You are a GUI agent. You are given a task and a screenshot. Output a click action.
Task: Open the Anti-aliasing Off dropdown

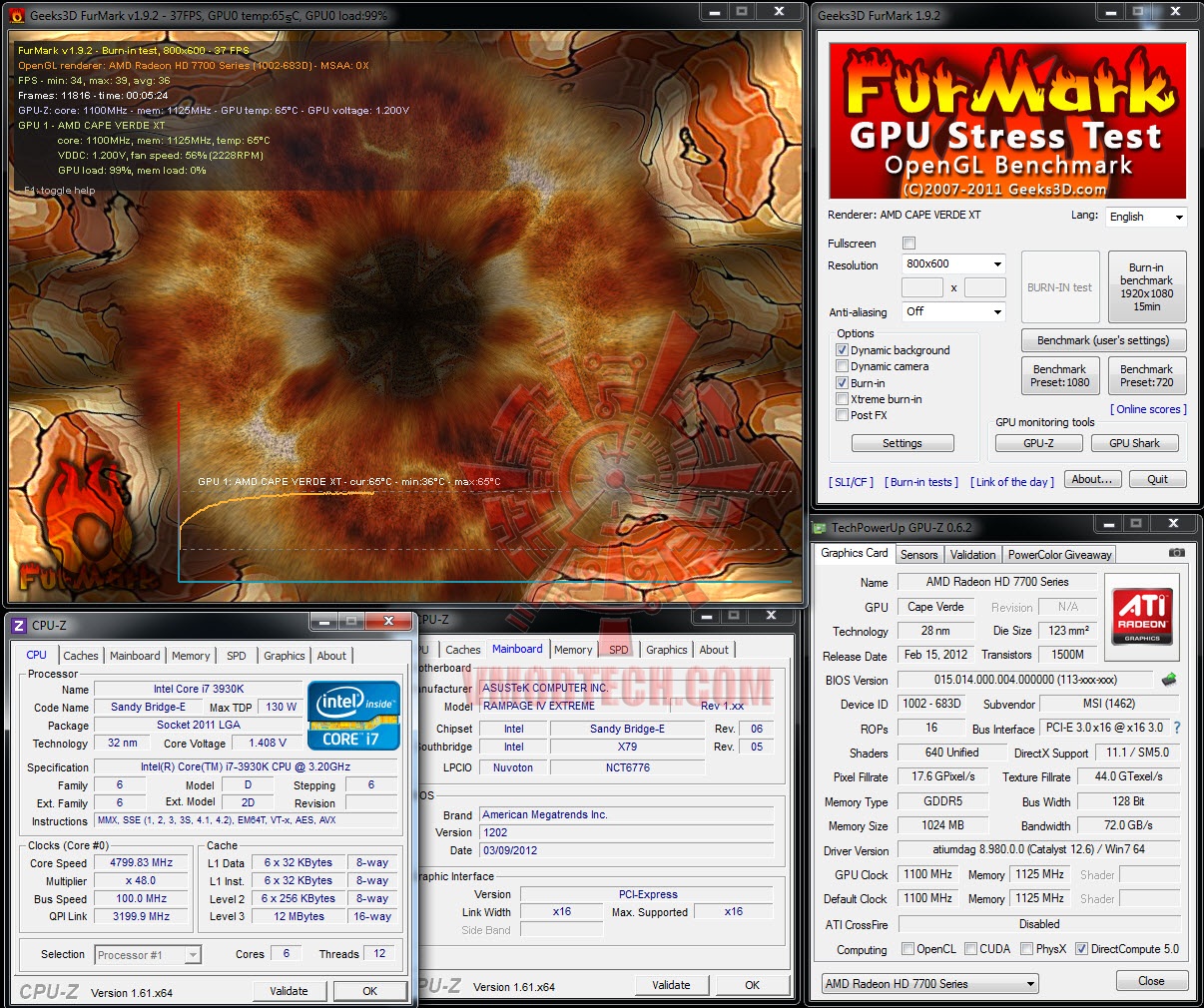click(953, 311)
